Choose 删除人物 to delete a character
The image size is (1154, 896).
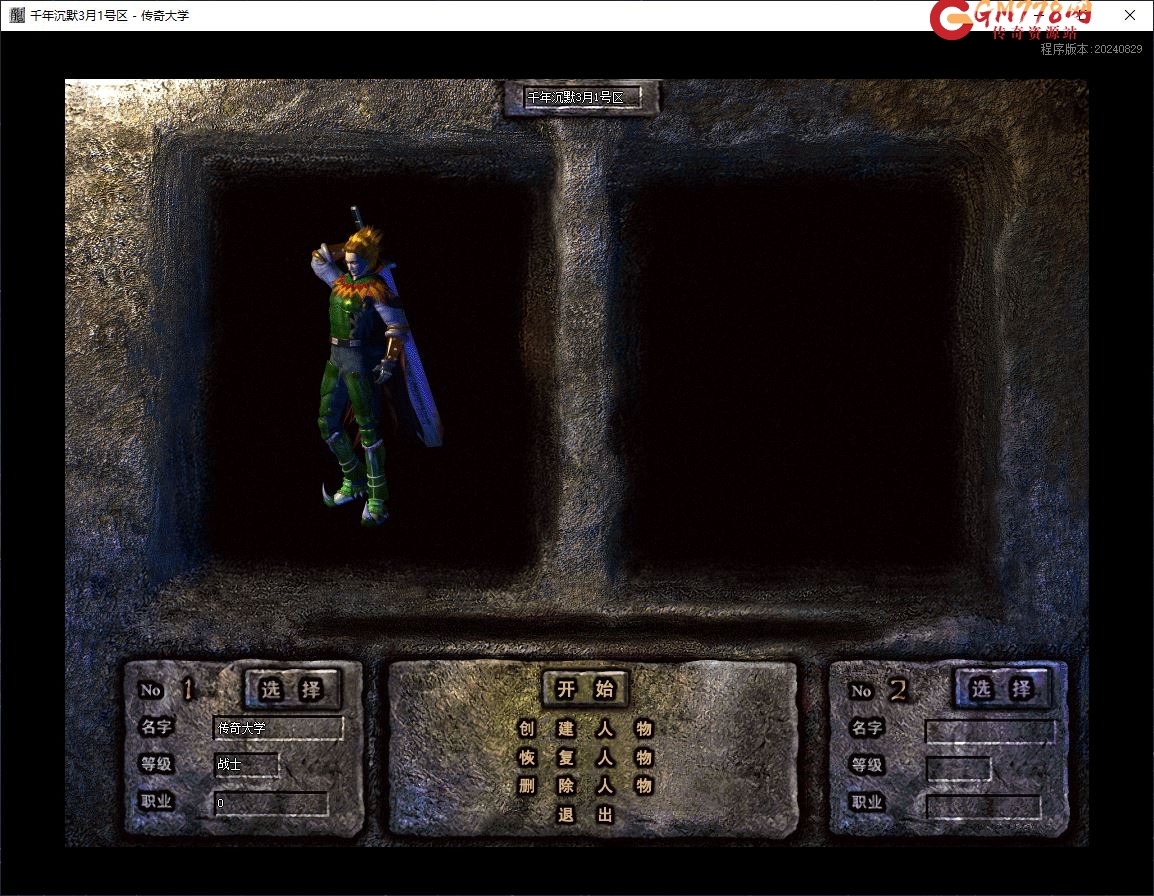pyautogui.click(x=585, y=786)
